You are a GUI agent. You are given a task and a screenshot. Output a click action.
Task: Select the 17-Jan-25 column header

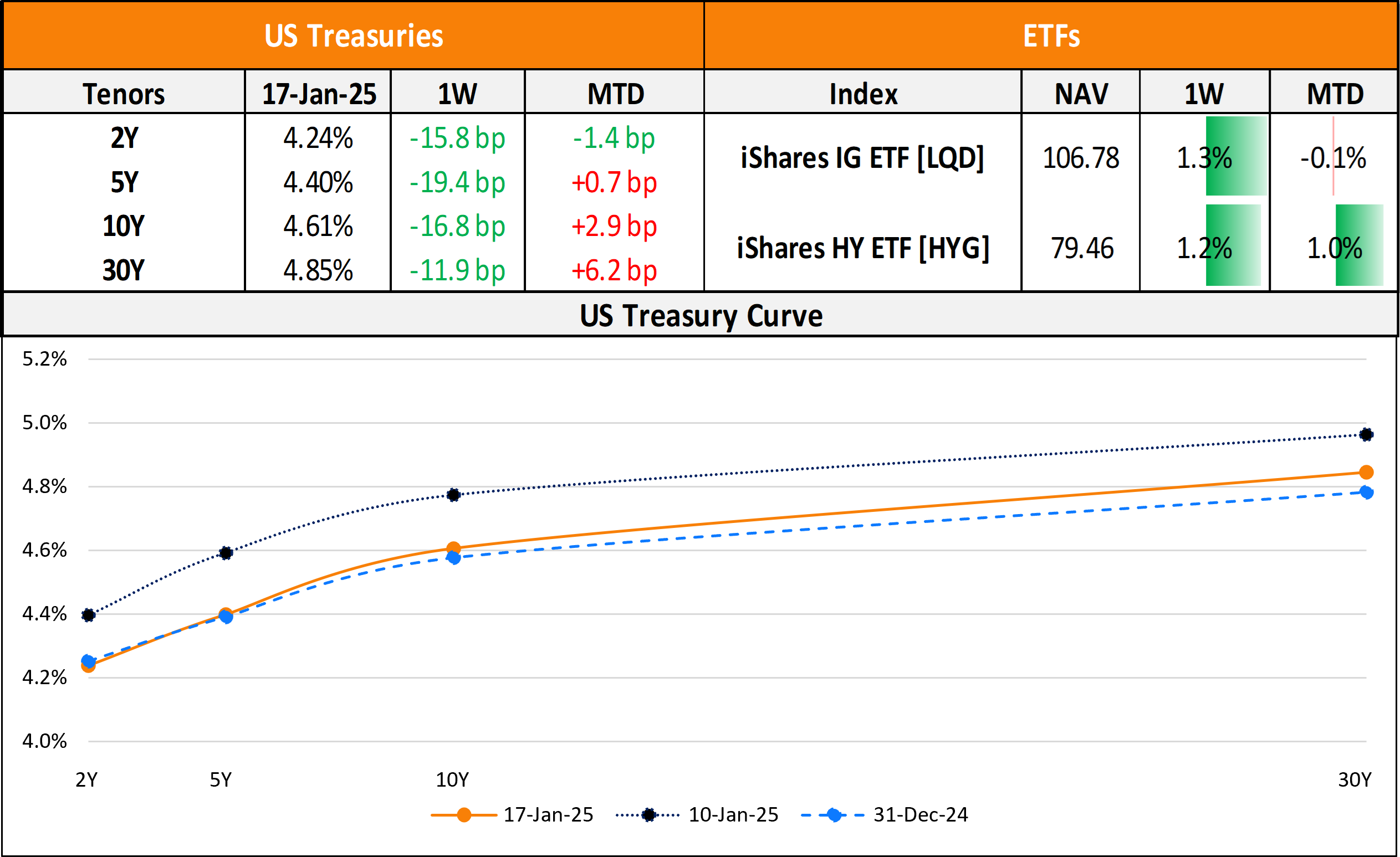[319, 94]
